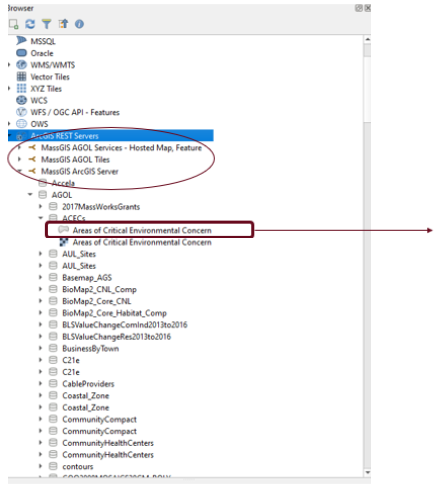Expand the OWS node
Image resolution: width=438 pixels, height=490 pixels.
(9, 124)
